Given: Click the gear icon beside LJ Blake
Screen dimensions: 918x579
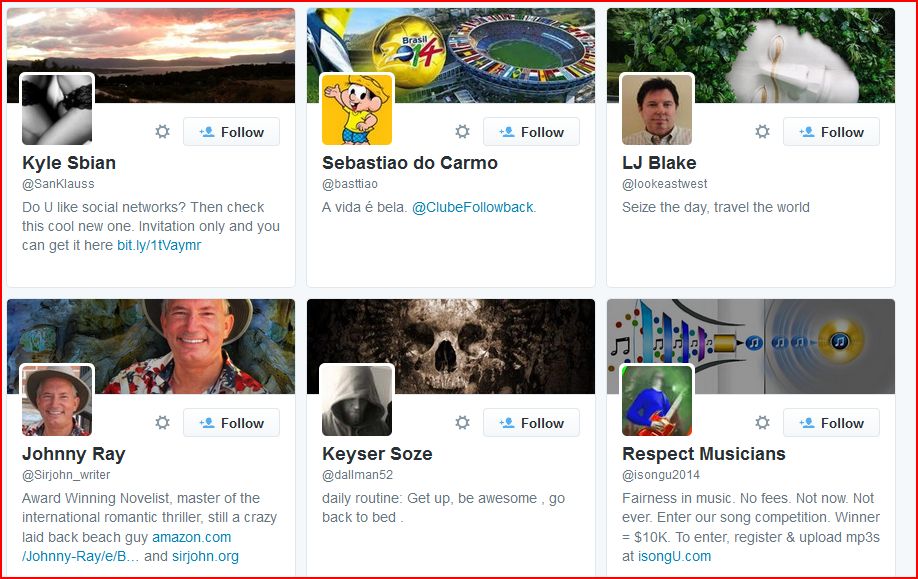Looking at the screenshot, I should 762,132.
